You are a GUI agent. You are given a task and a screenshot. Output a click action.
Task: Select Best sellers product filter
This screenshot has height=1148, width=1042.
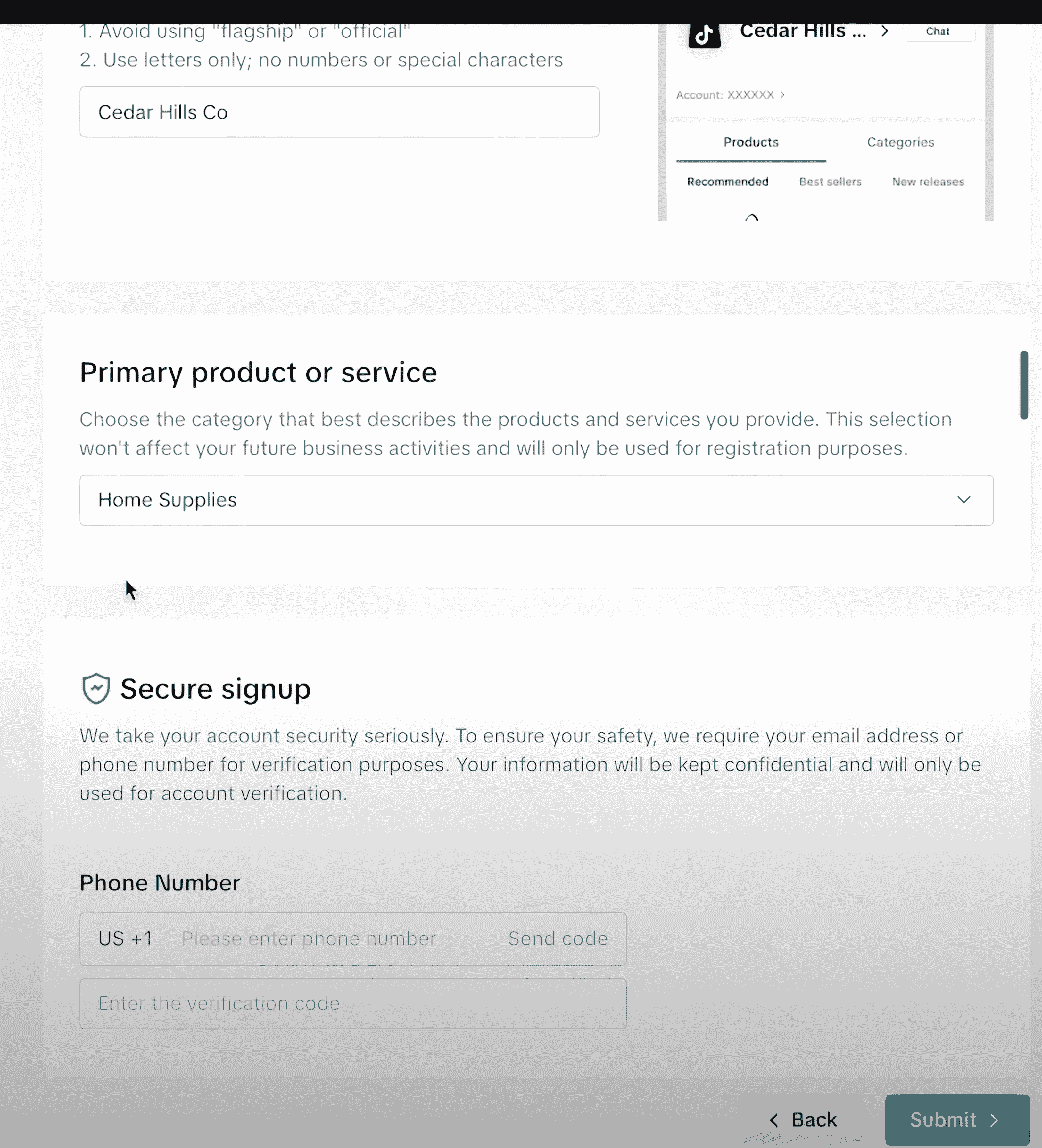pos(830,181)
